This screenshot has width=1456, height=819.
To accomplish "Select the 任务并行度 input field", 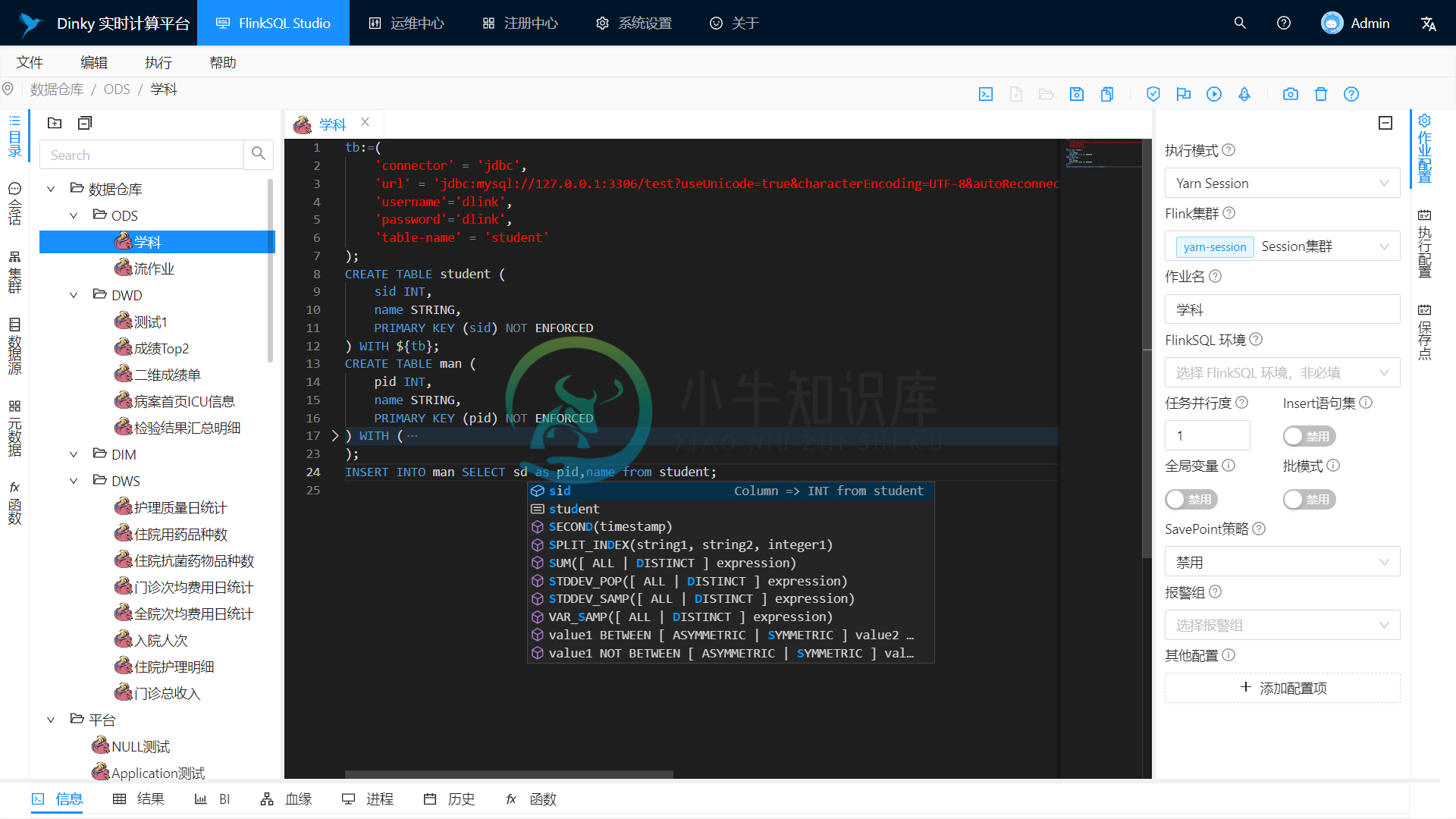I will [x=1207, y=435].
